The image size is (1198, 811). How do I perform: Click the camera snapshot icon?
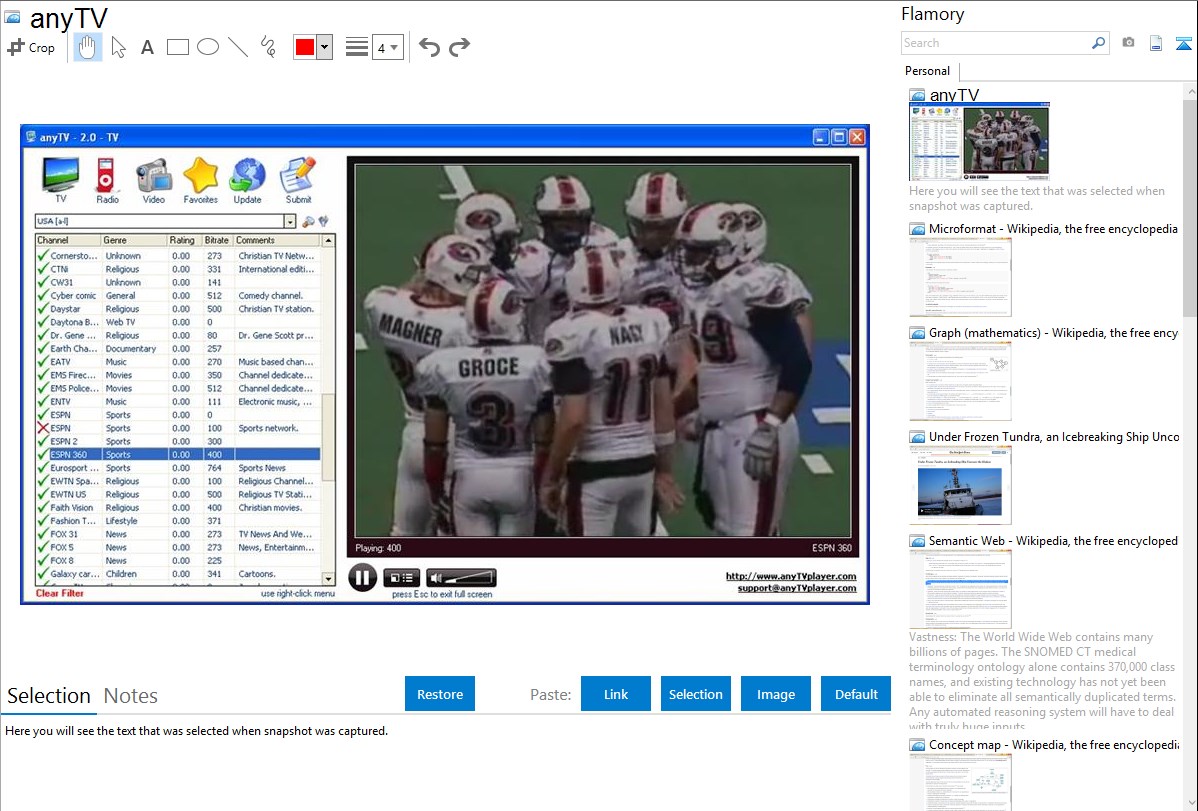pos(1128,43)
